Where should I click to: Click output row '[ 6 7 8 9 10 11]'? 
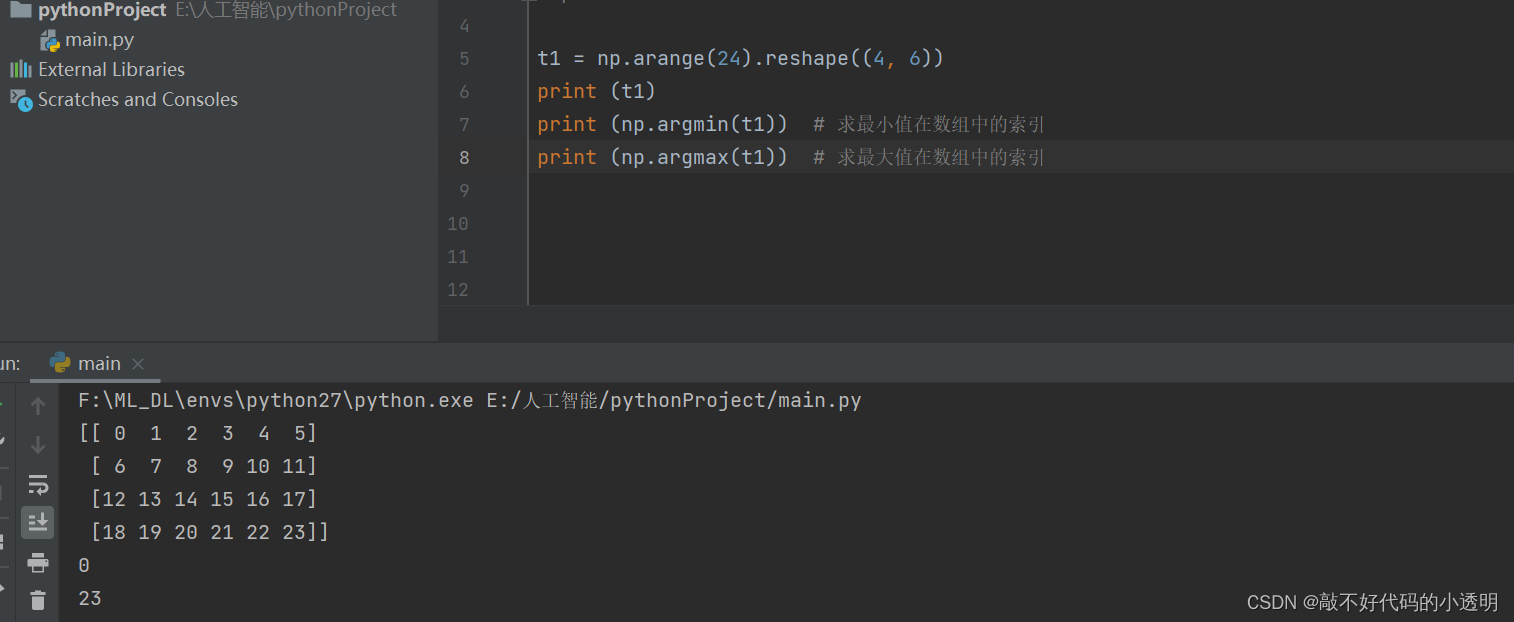[203, 467]
